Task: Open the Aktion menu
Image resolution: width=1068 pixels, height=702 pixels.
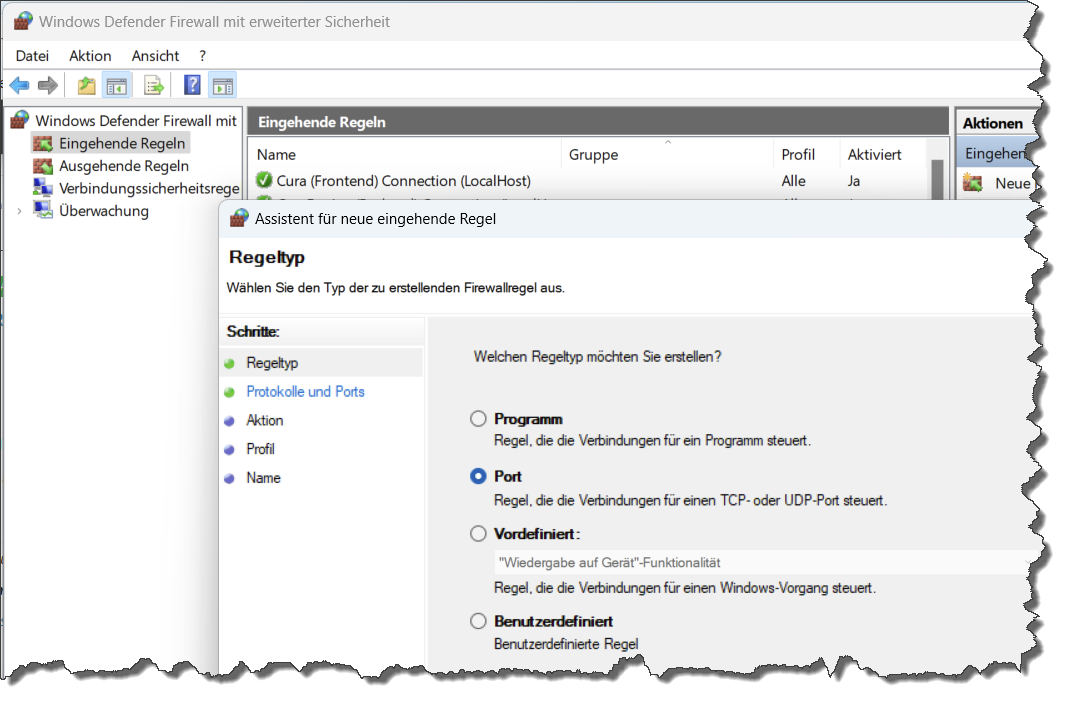Action: tap(90, 56)
